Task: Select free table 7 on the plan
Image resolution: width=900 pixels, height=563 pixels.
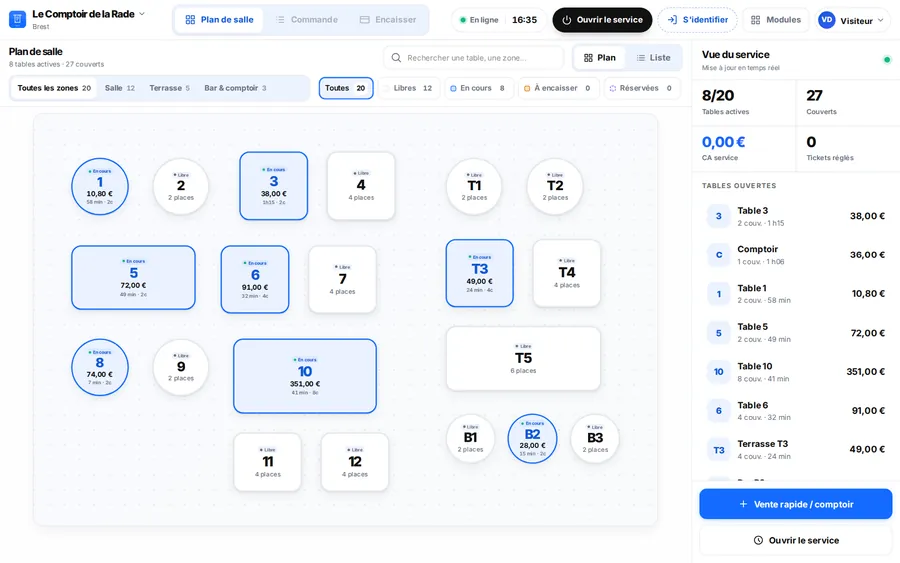Action: pyautogui.click(x=343, y=279)
